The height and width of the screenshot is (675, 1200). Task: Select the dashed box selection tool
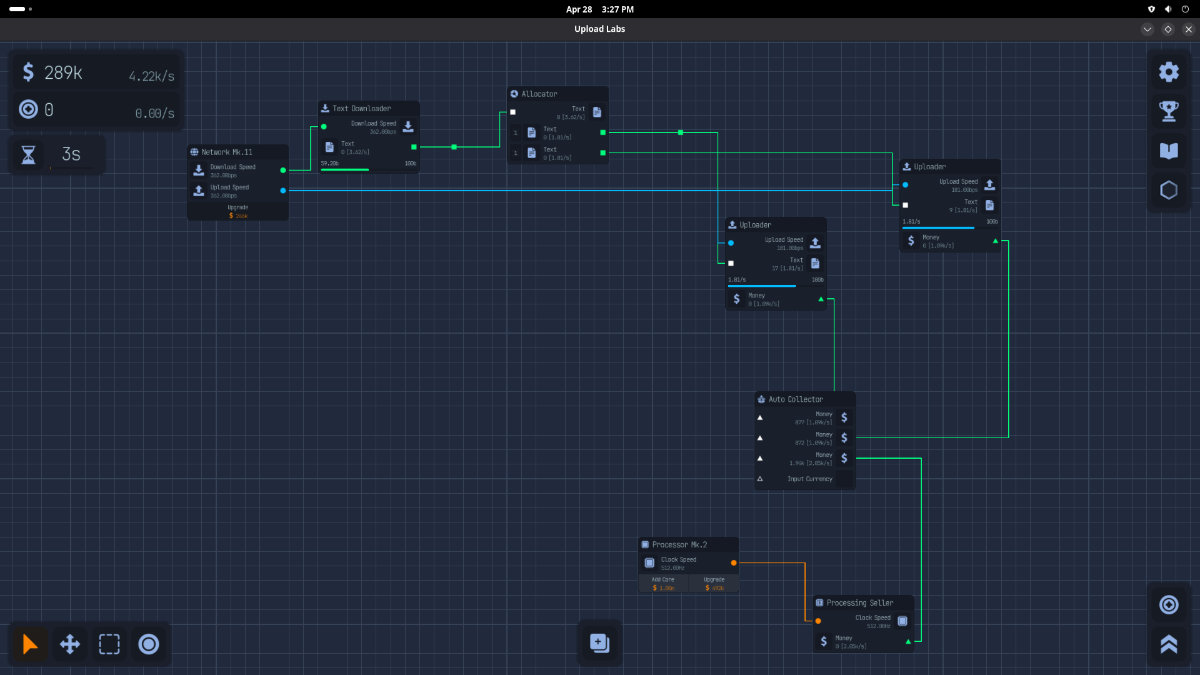pos(109,644)
